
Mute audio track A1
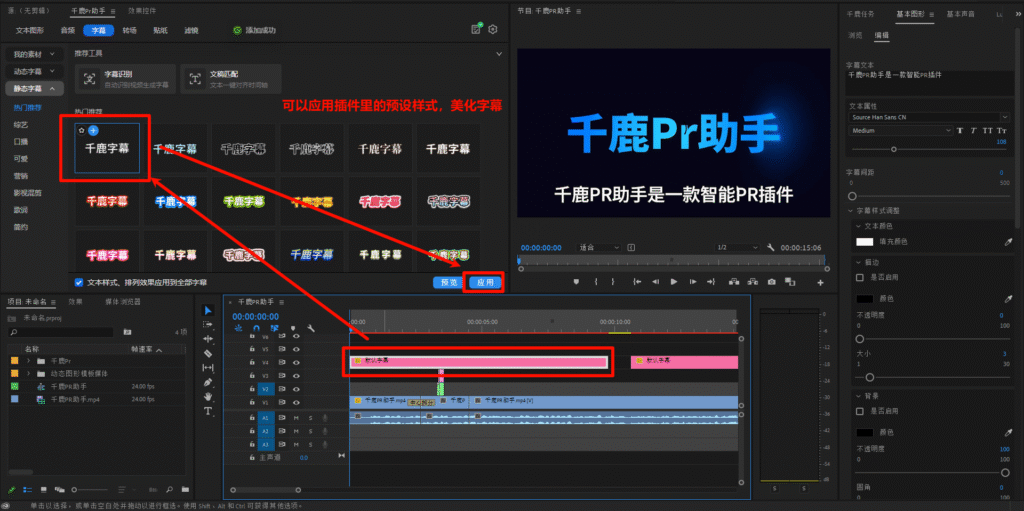tap(296, 418)
